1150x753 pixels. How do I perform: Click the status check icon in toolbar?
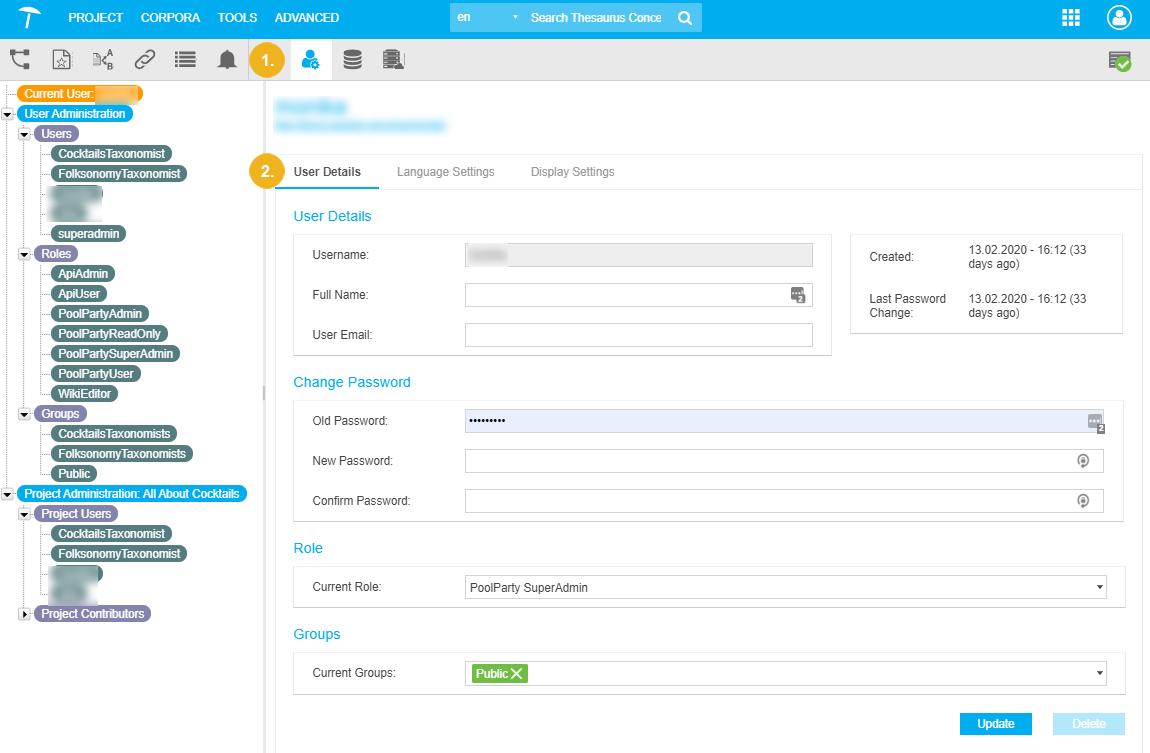pyautogui.click(x=1119, y=61)
